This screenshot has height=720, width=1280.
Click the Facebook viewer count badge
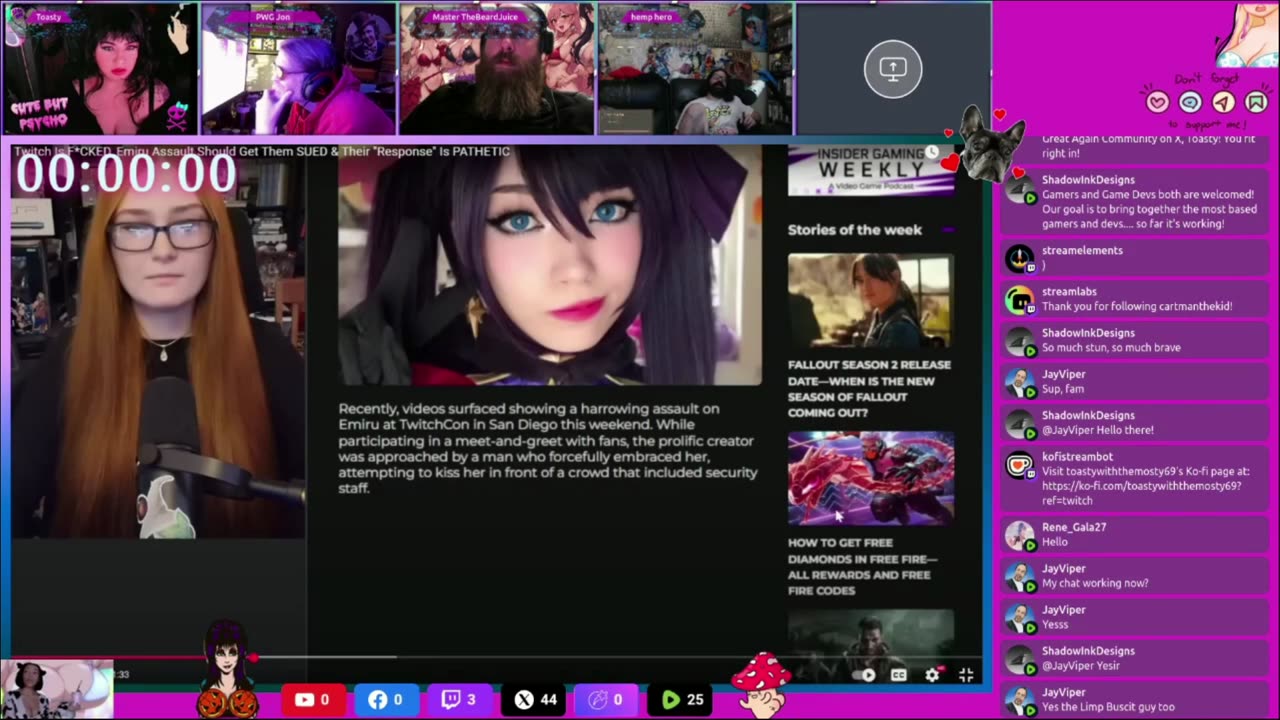385,700
